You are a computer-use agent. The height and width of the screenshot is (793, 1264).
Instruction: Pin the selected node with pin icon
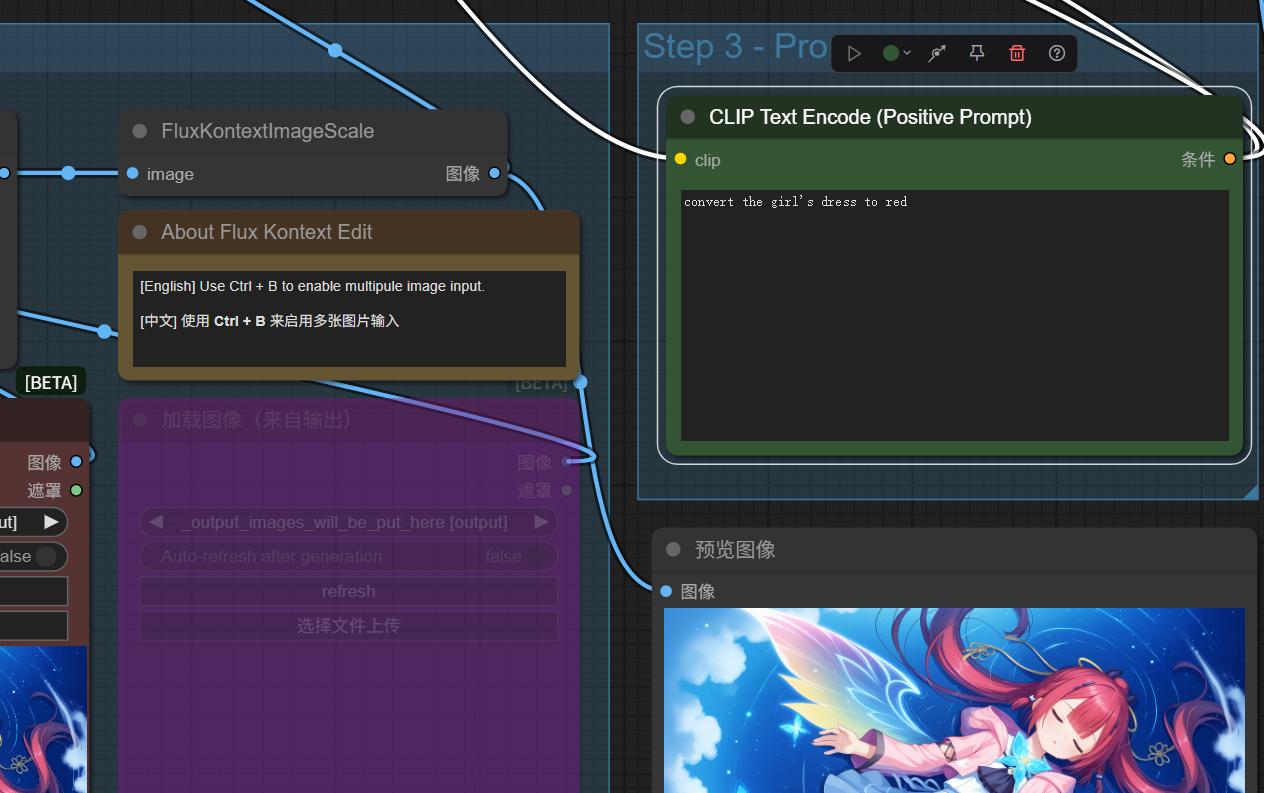977,54
